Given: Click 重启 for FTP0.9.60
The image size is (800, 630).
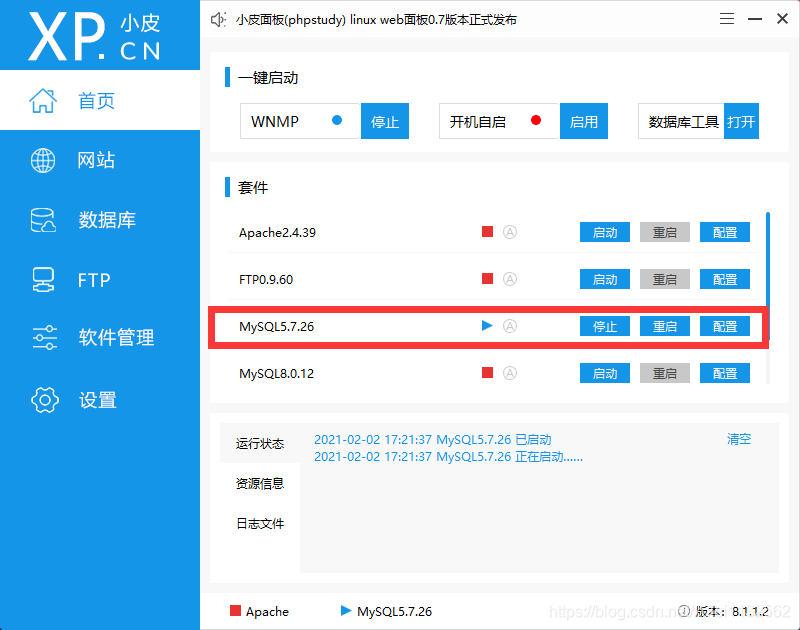Looking at the screenshot, I should pyautogui.click(x=665, y=279).
